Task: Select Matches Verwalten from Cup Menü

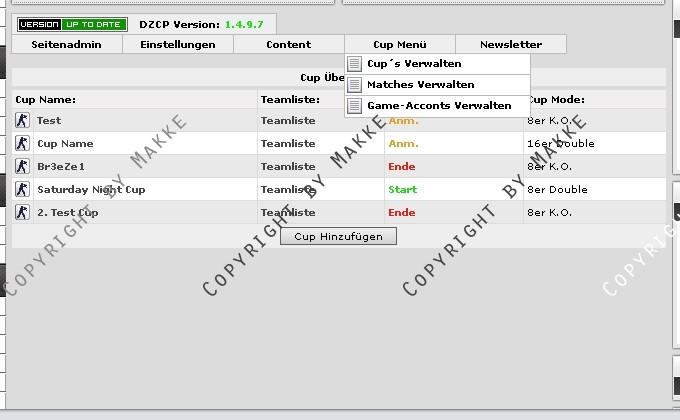Action: click(420, 85)
